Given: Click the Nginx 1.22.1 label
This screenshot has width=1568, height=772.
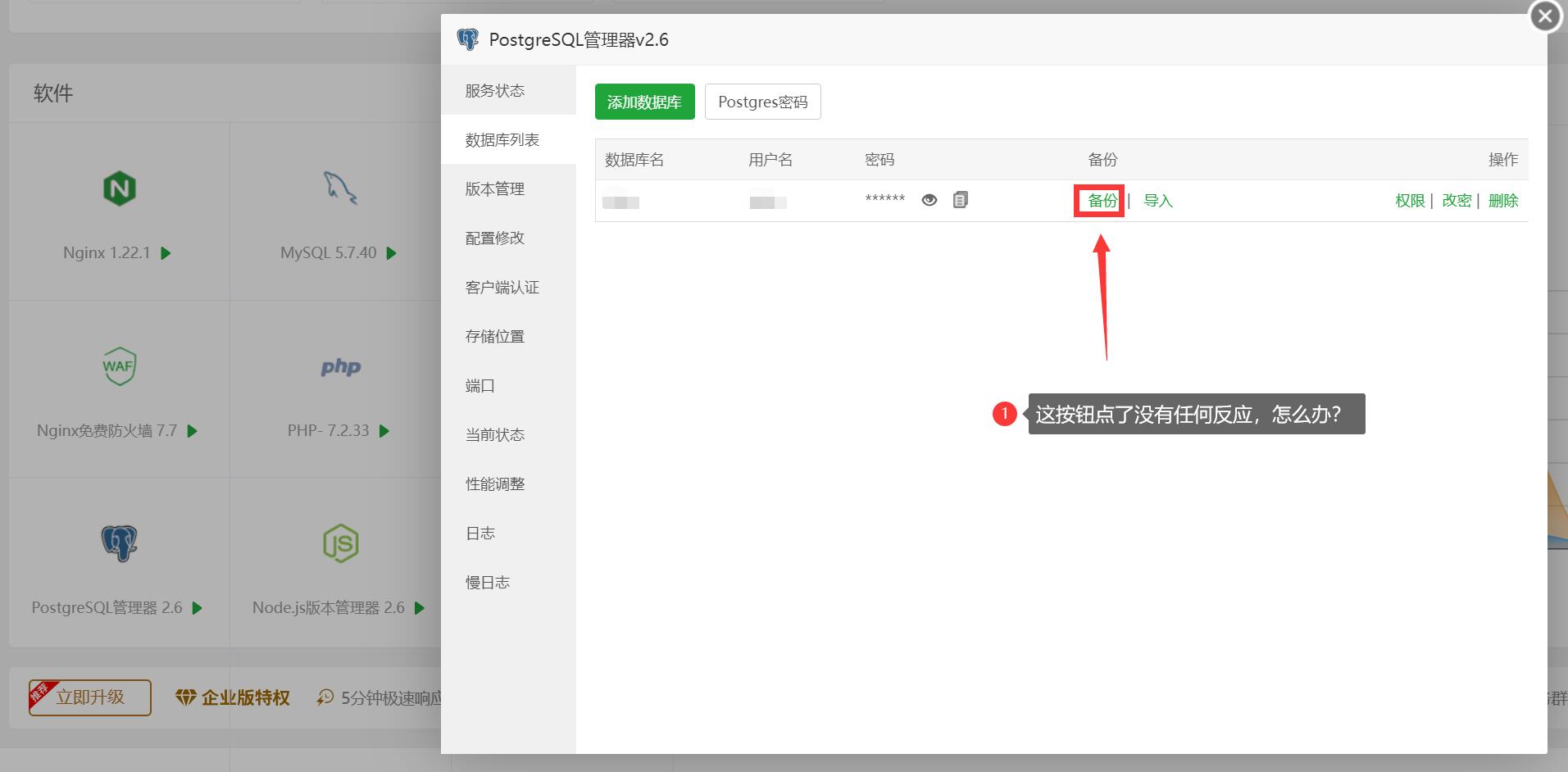Looking at the screenshot, I should tap(107, 253).
